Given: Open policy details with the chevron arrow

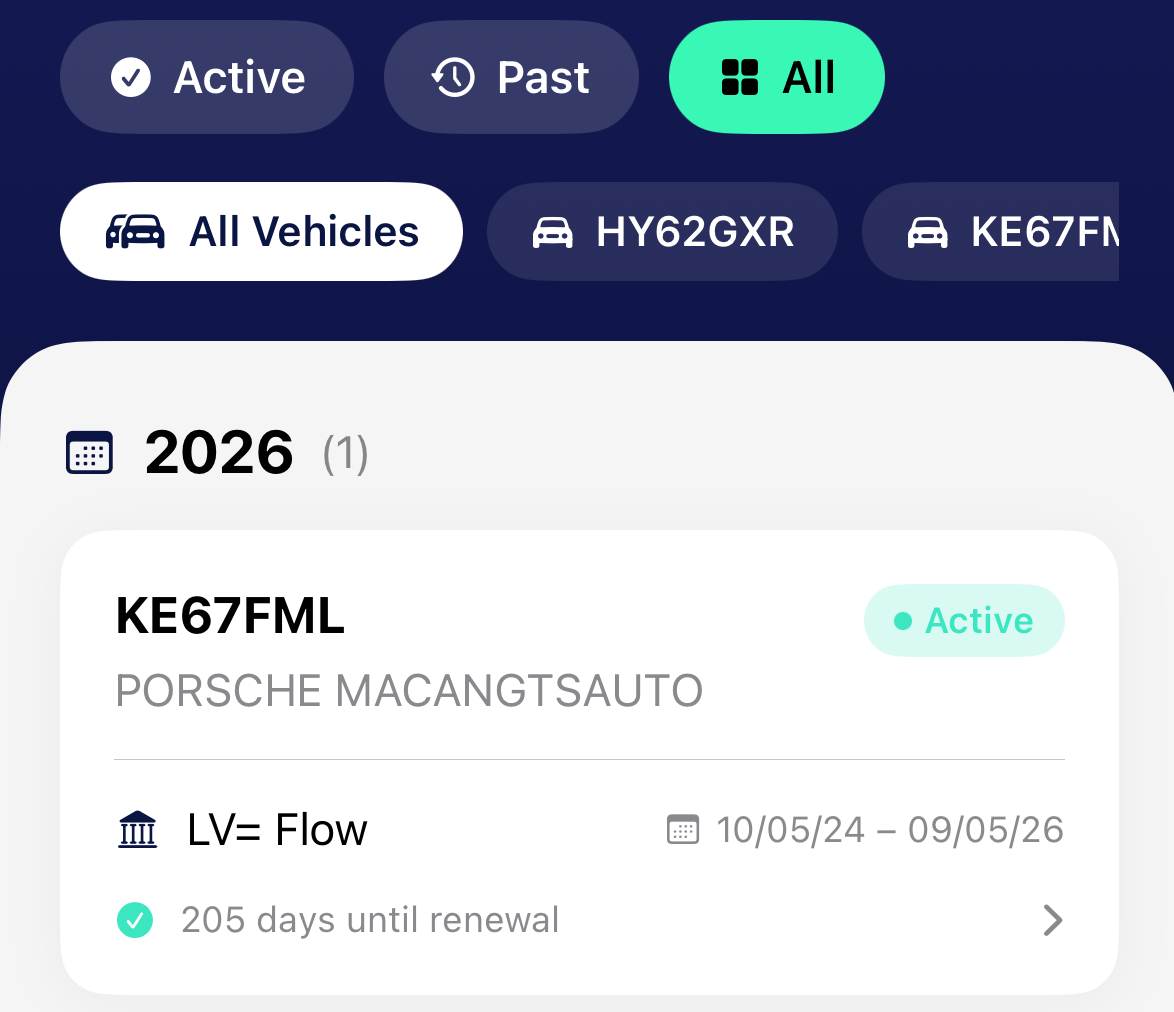Looking at the screenshot, I should pyautogui.click(x=1052, y=920).
